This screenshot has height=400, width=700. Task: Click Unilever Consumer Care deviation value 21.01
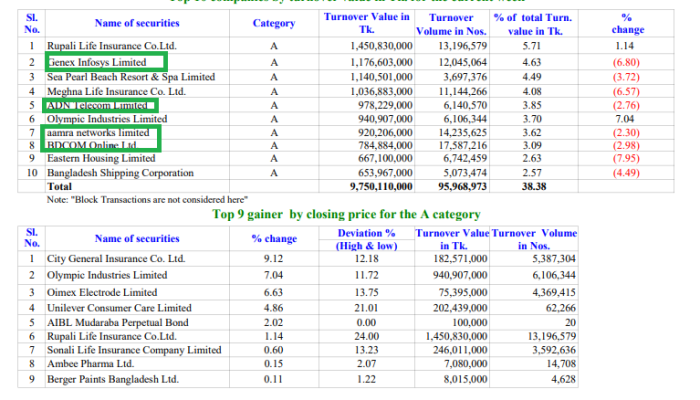367,308
